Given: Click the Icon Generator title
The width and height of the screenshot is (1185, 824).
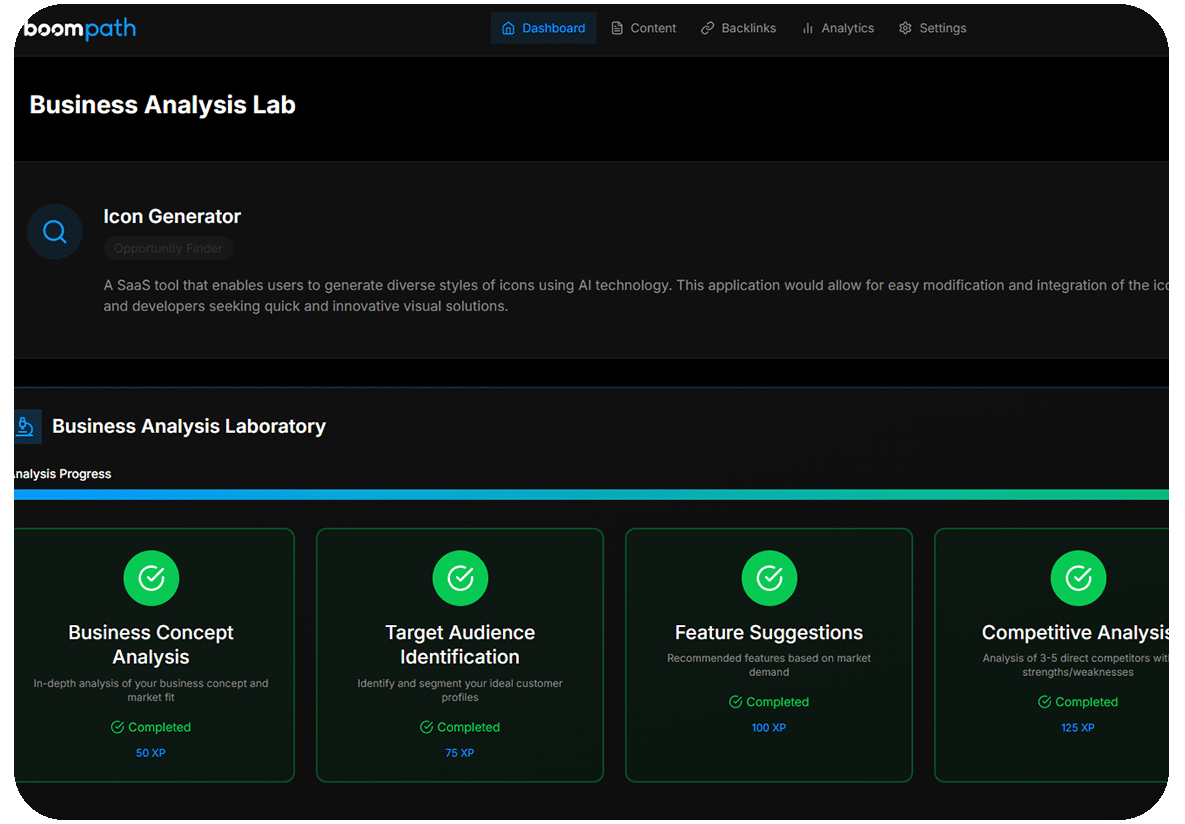Looking at the screenshot, I should pyautogui.click(x=172, y=216).
